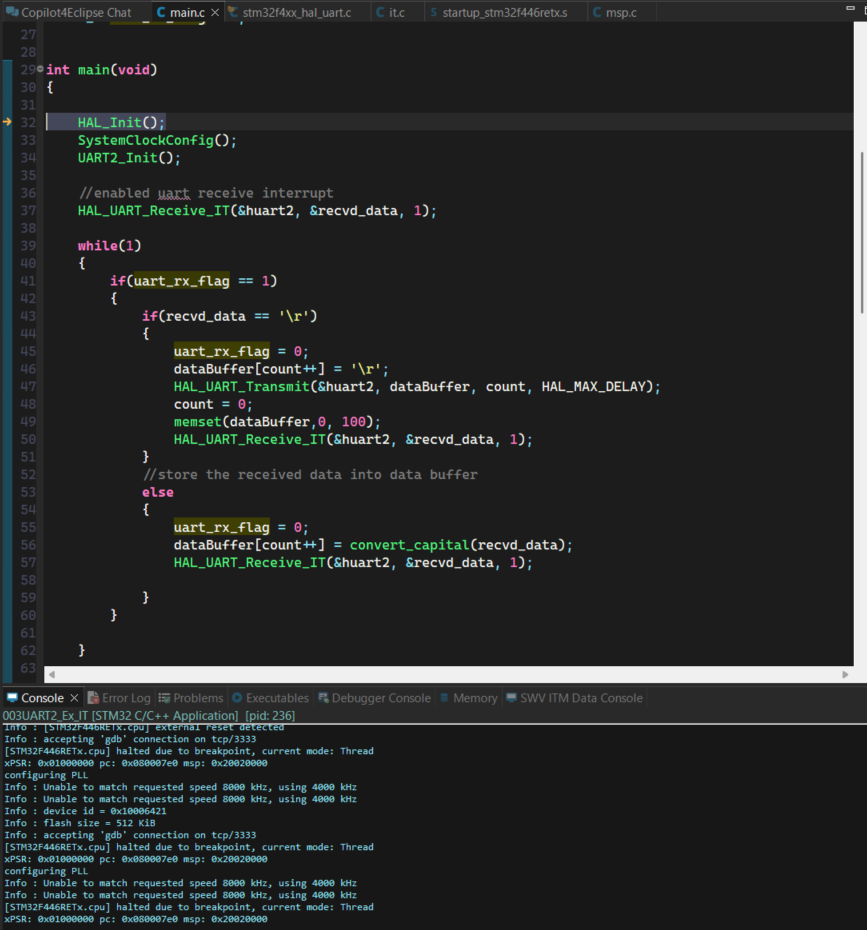The width and height of the screenshot is (867, 930).
Task: Open the msp.c tab
Action: (x=620, y=11)
